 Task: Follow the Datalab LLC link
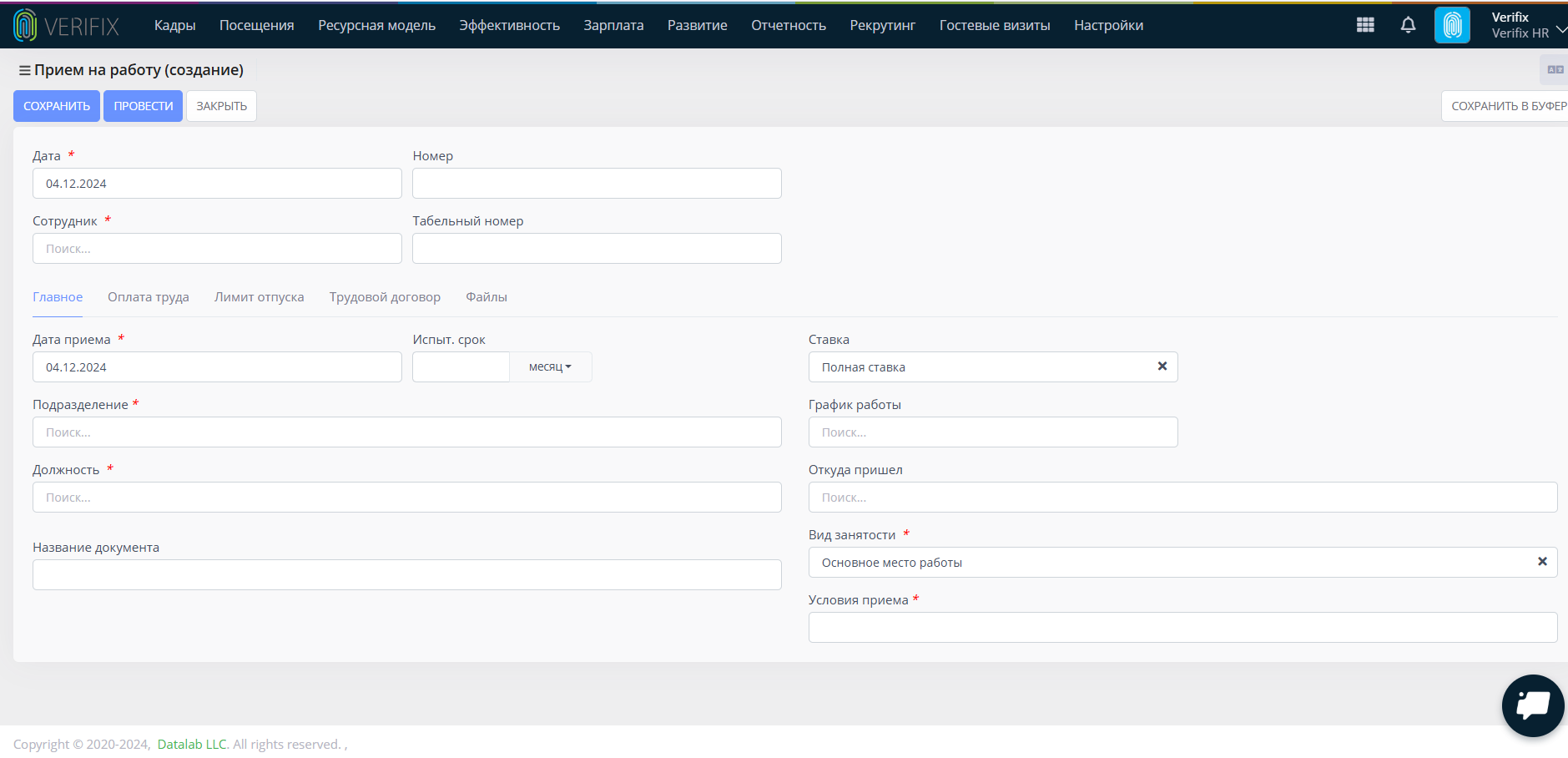click(192, 744)
